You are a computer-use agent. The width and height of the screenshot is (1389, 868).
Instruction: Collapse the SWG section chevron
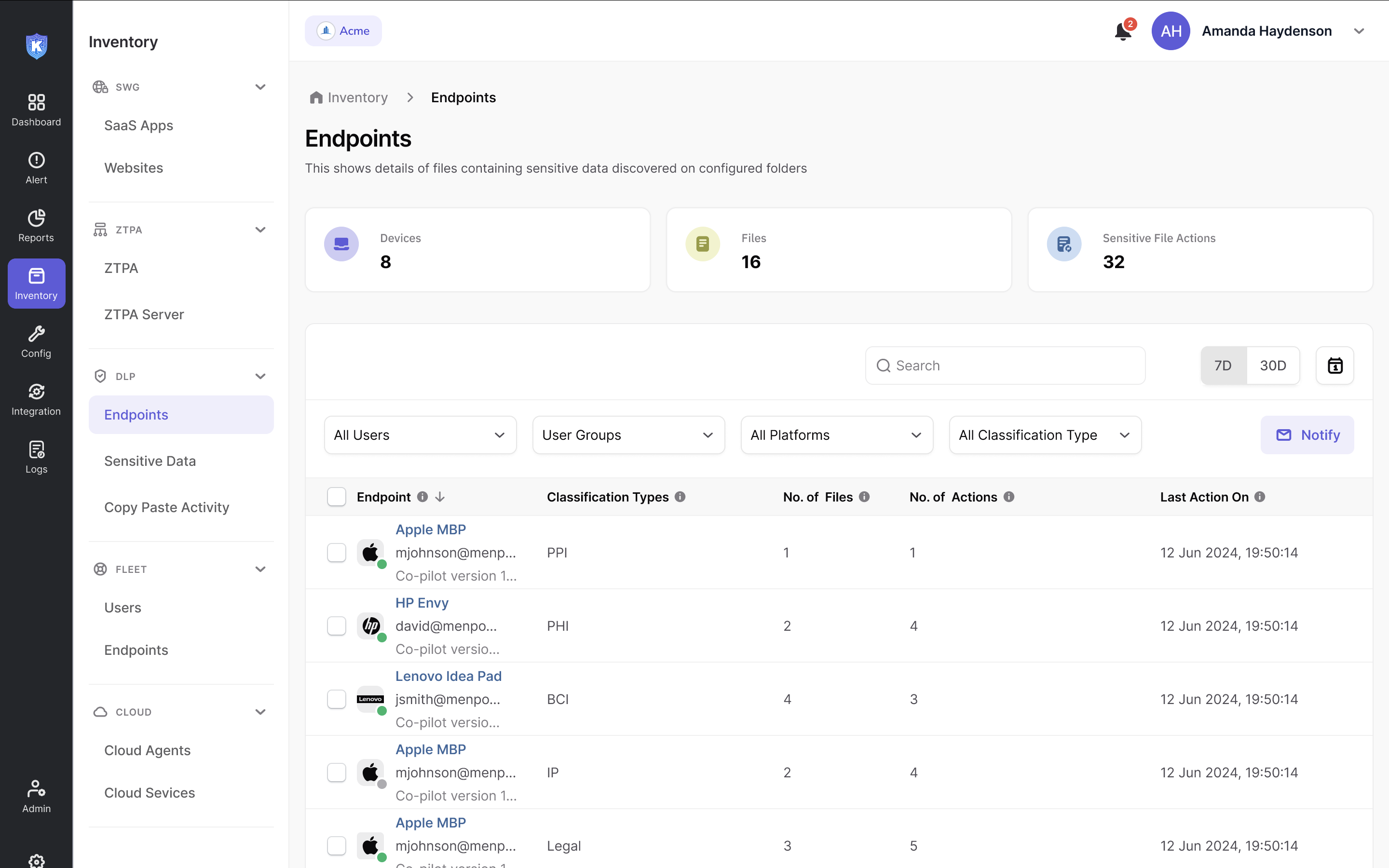pos(260,87)
